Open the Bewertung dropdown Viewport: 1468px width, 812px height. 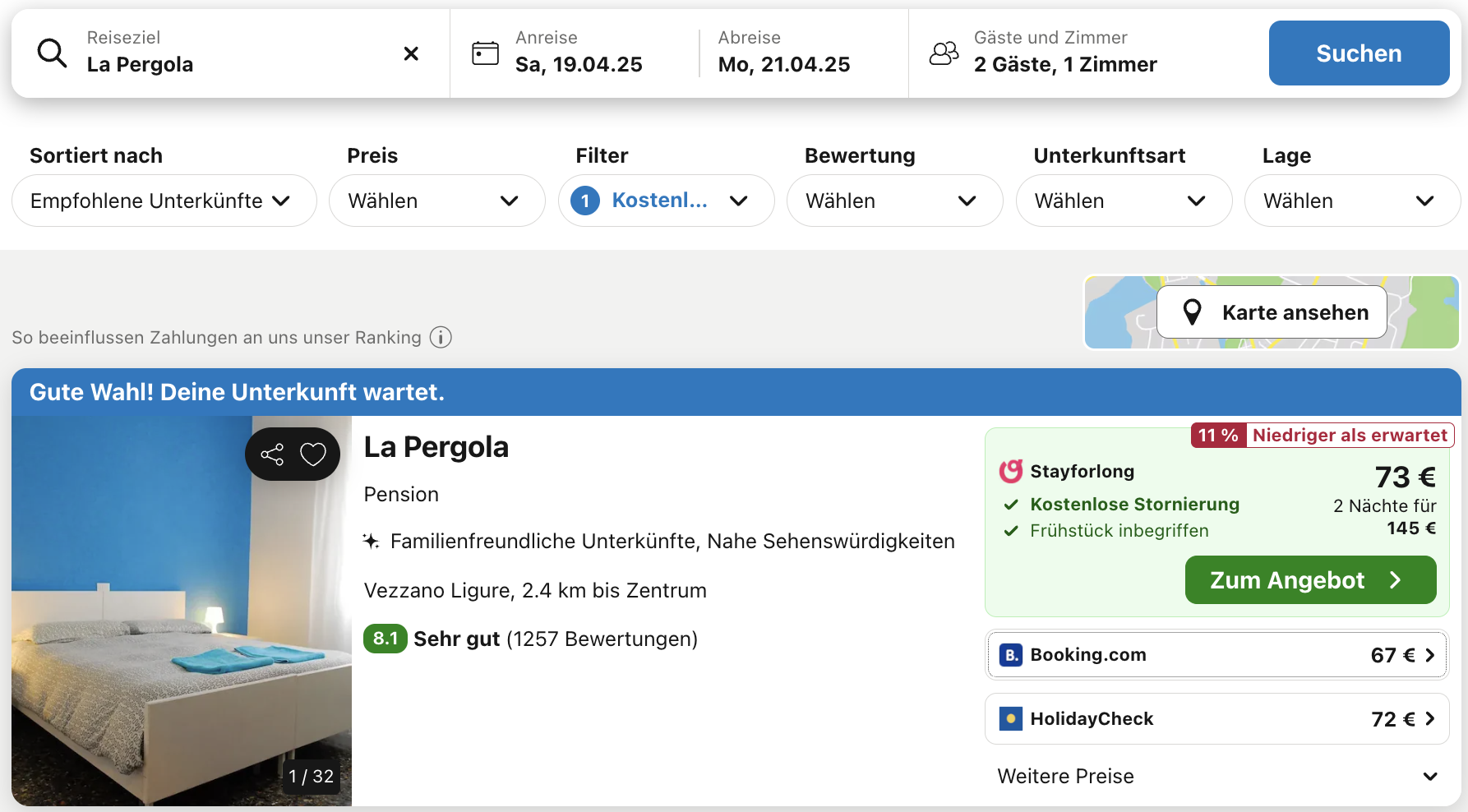tap(895, 201)
